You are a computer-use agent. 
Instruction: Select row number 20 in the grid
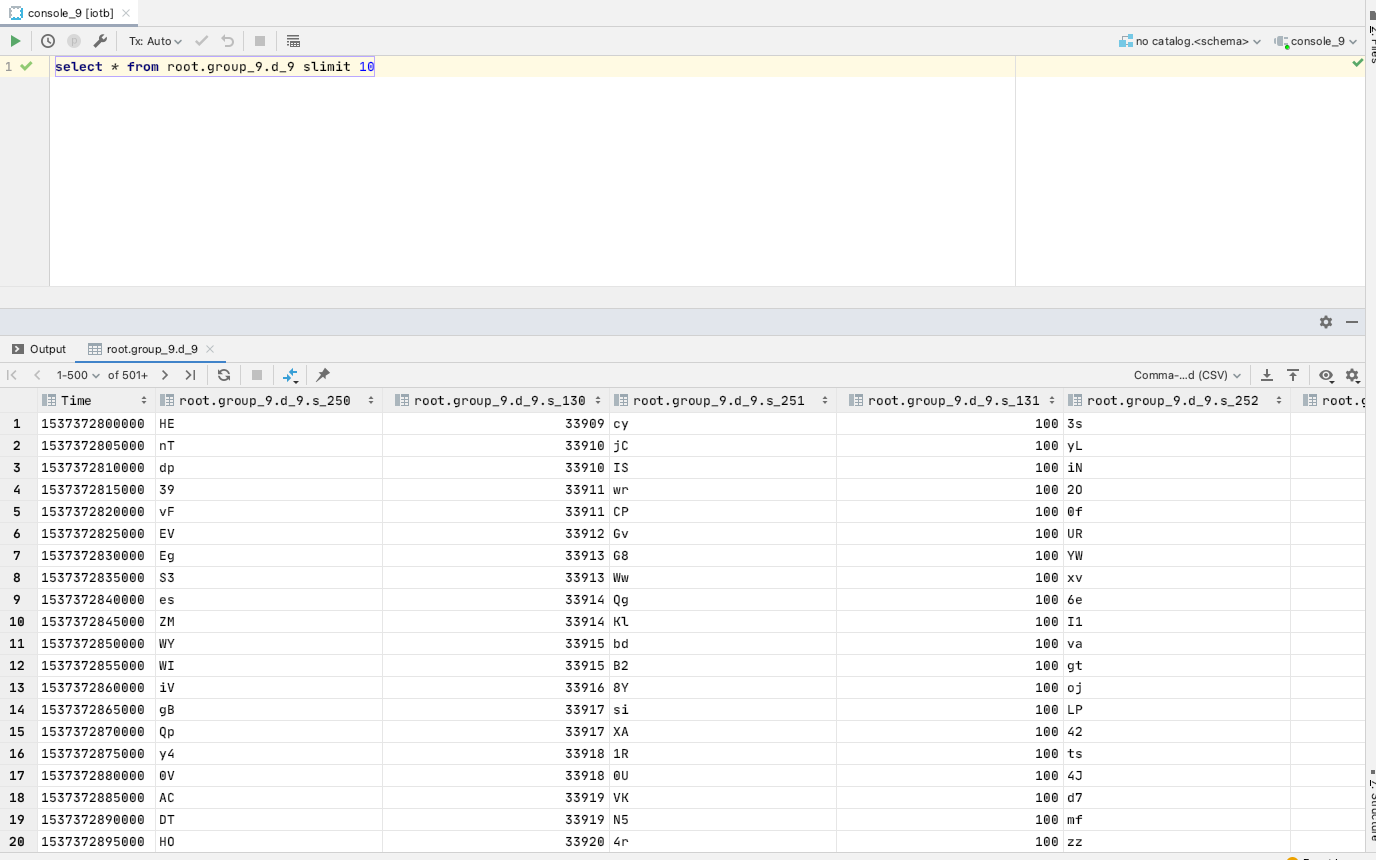tap(18, 842)
